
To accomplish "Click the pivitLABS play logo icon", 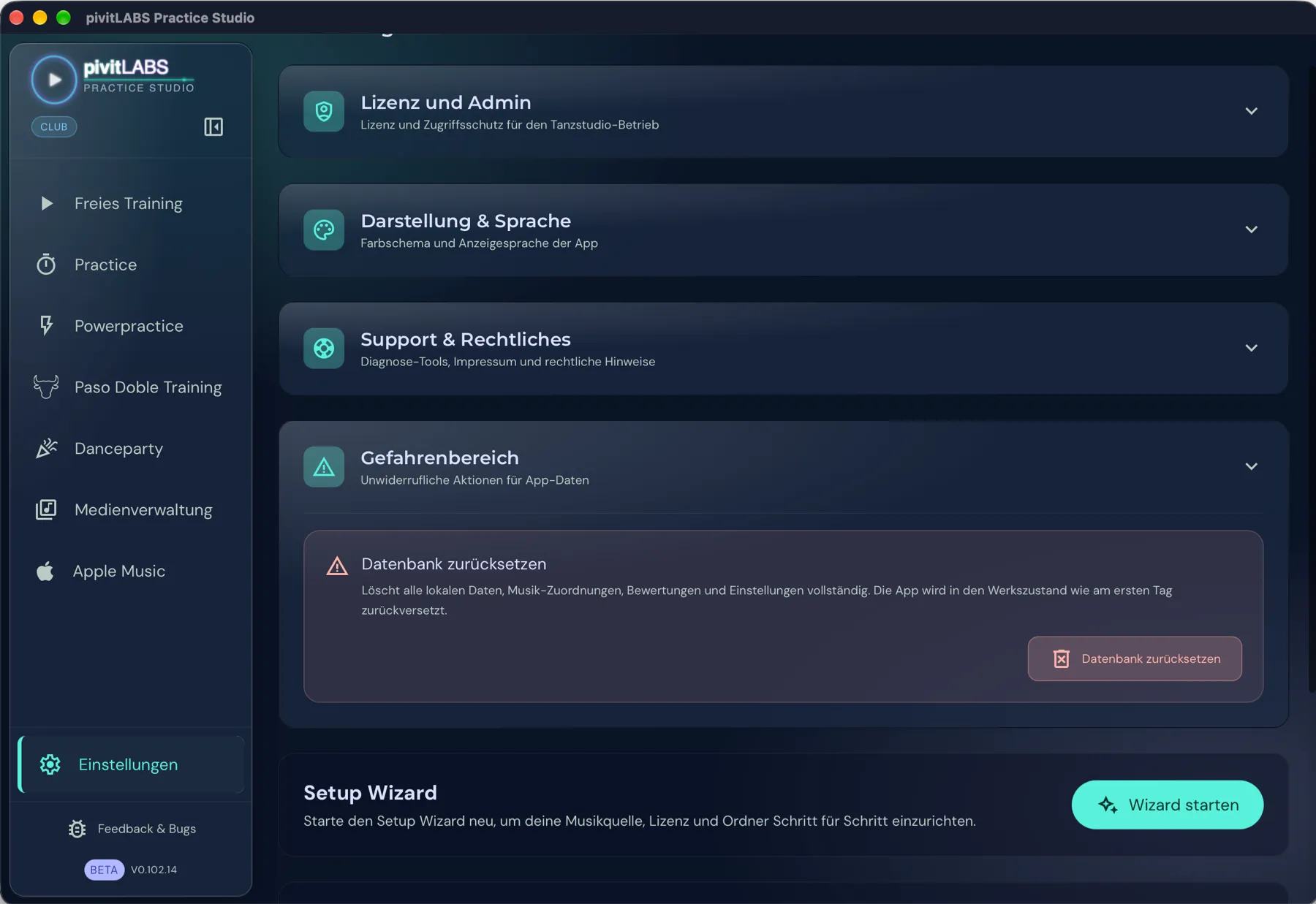I will [53, 79].
